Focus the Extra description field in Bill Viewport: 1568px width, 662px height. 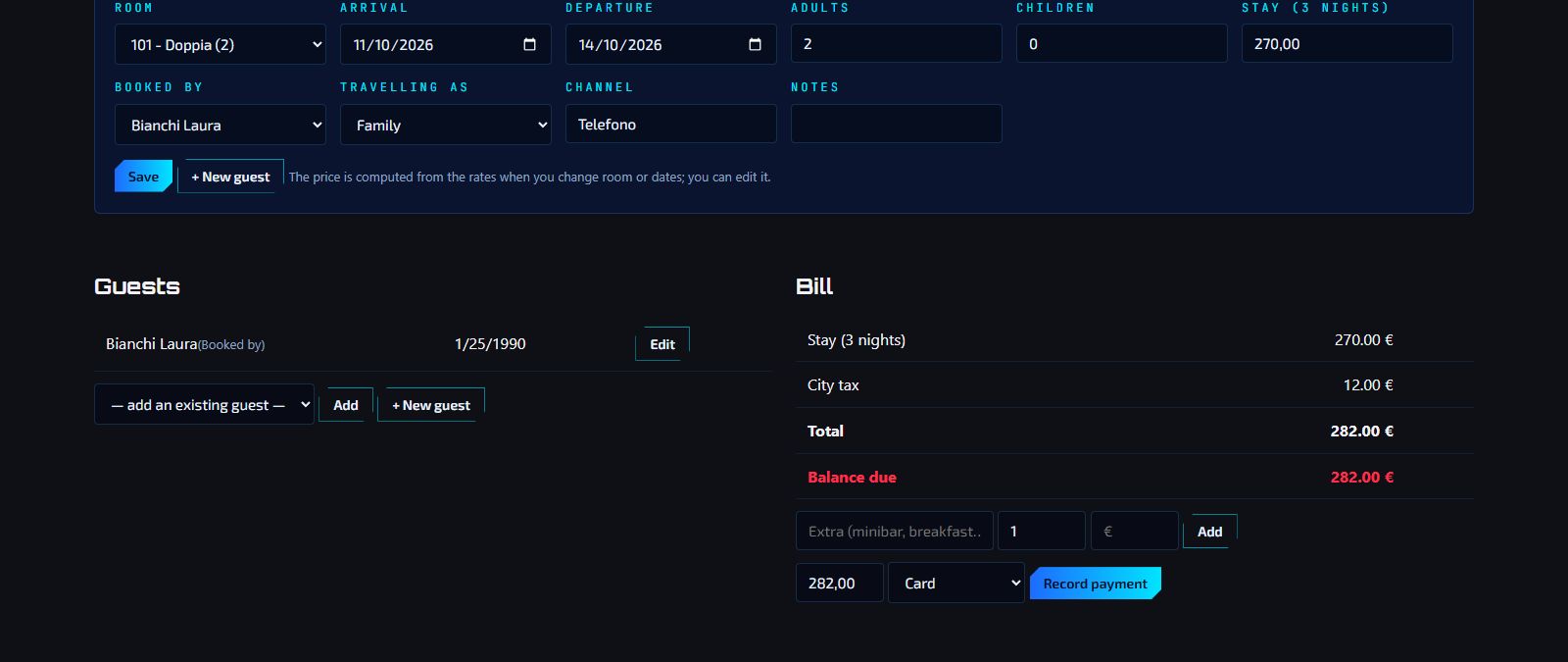[x=895, y=531]
